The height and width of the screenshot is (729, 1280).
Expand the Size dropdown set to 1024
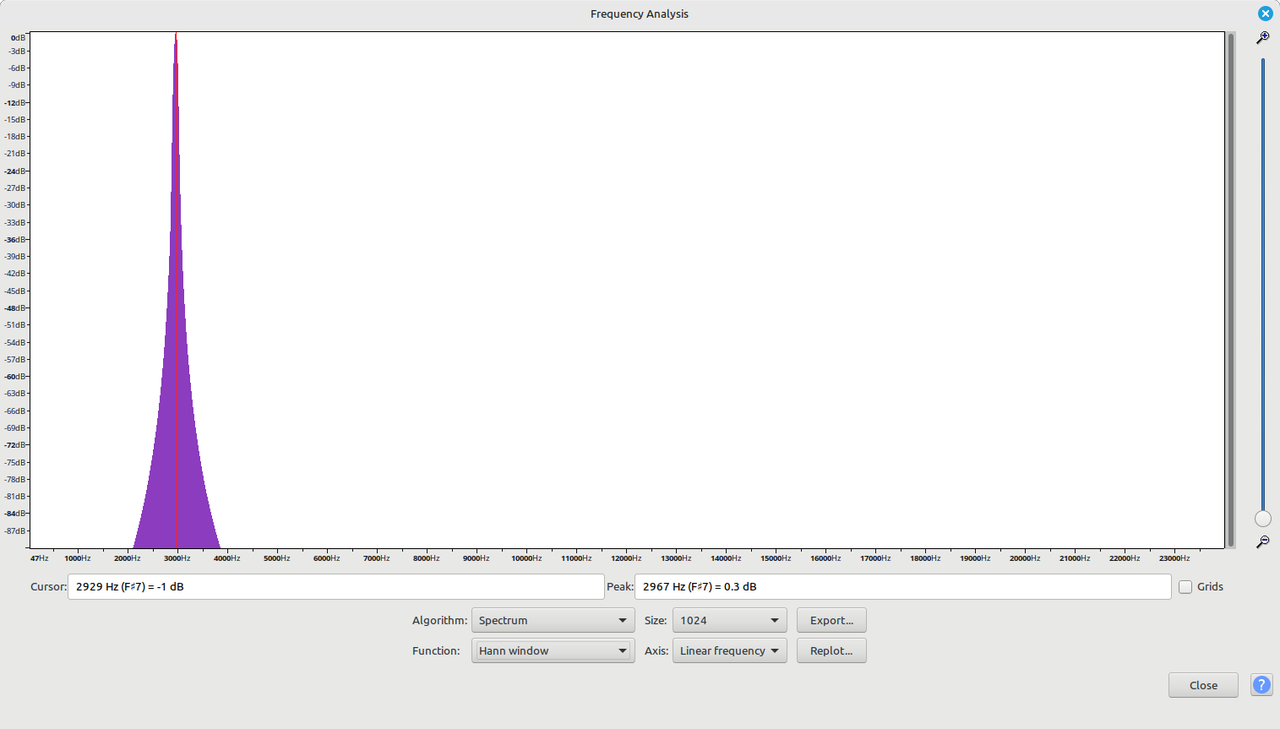click(729, 621)
